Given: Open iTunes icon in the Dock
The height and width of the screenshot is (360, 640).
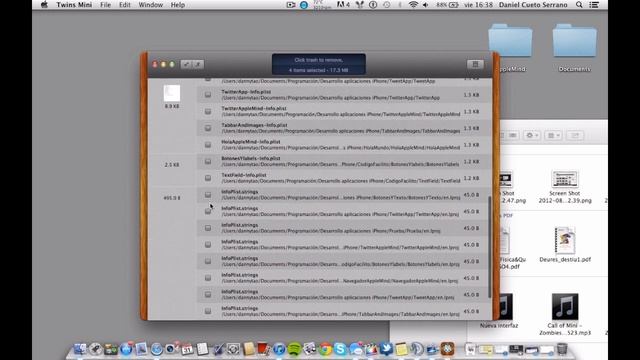Looking at the screenshot, I should point(279,349).
